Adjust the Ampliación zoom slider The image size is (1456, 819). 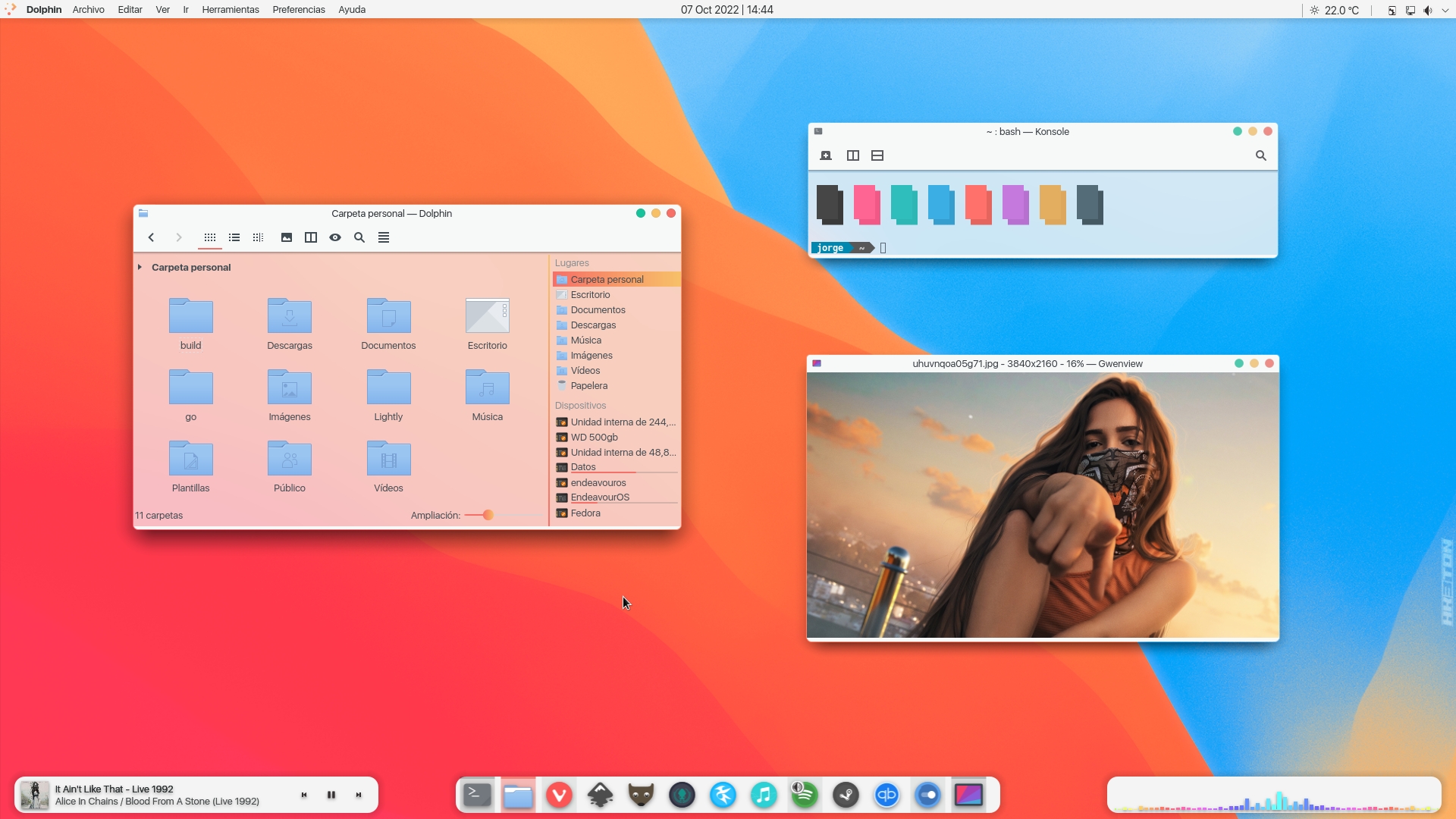485,515
